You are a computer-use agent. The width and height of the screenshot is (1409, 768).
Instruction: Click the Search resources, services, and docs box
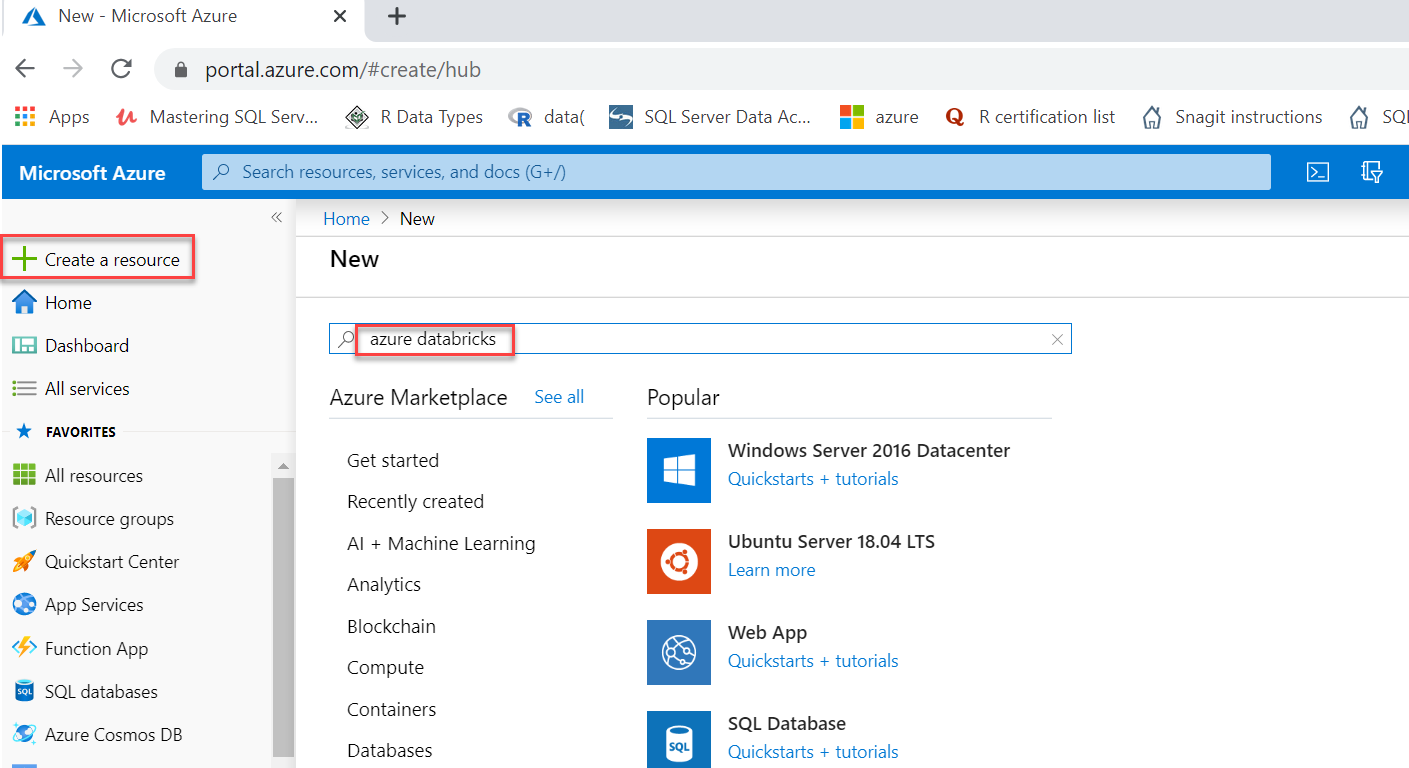(736, 172)
